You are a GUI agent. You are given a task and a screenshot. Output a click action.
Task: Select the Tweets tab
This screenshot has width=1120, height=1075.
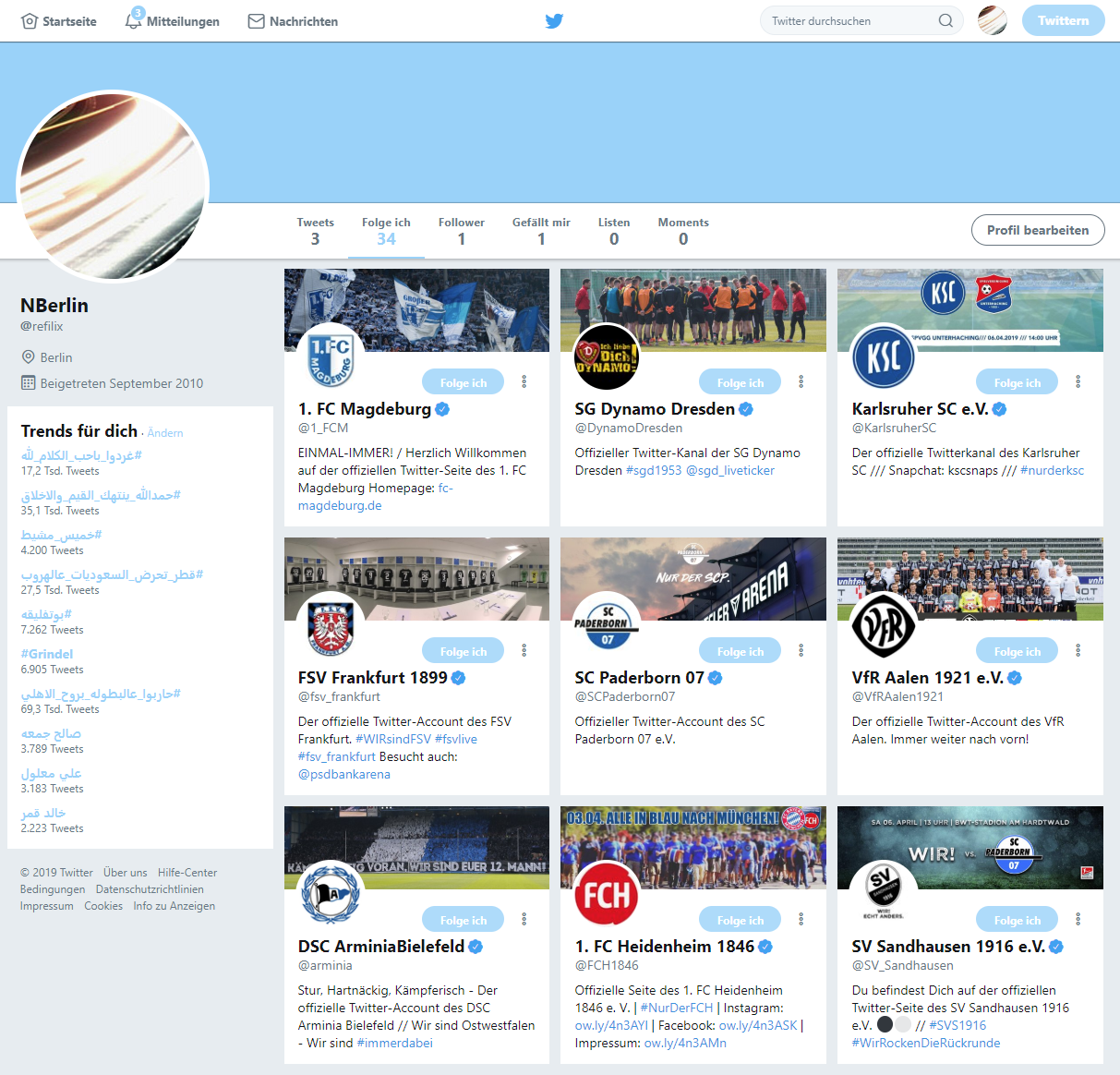pyautogui.click(x=315, y=231)
